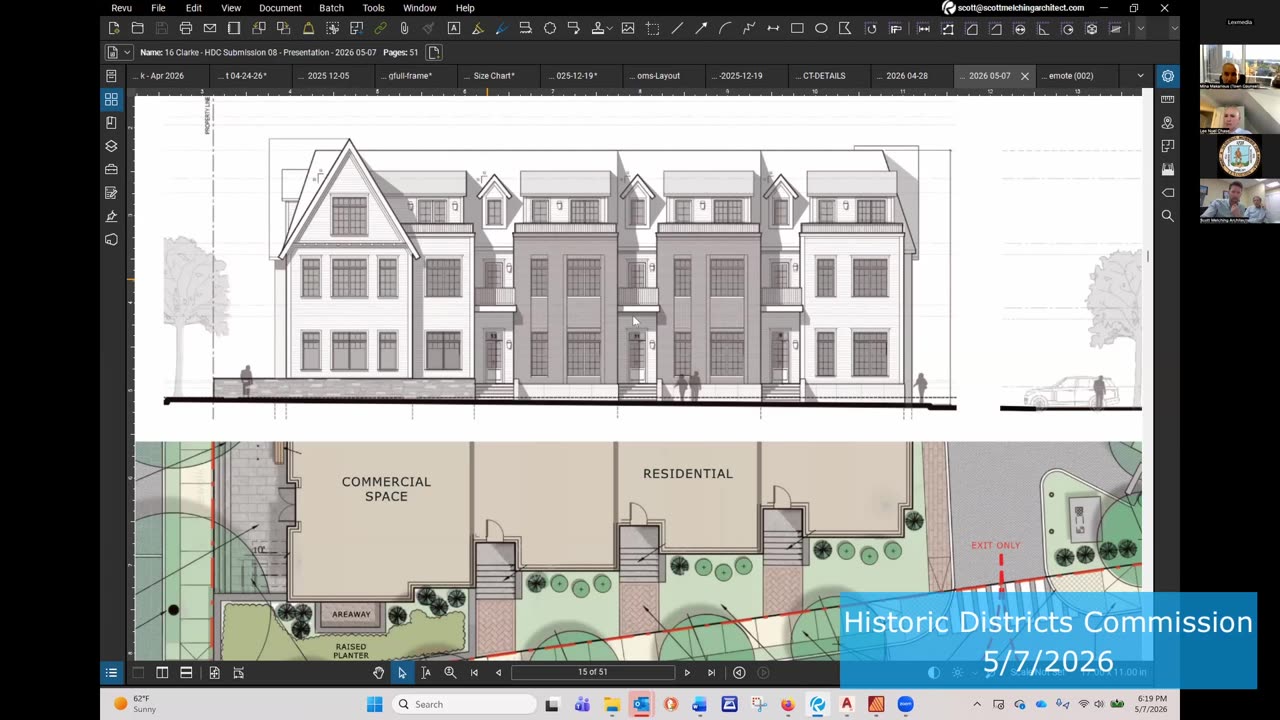Open the Tool Chest panel in left sidebar

[x=111, y=169]
